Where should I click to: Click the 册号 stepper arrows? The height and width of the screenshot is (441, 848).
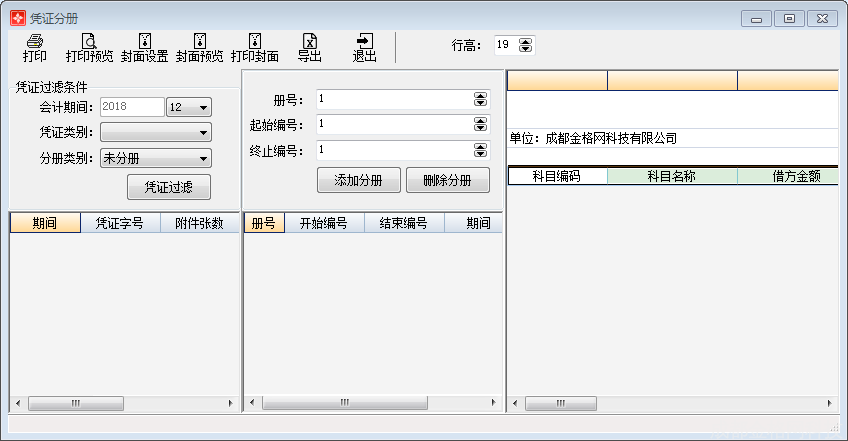(480, 99)
